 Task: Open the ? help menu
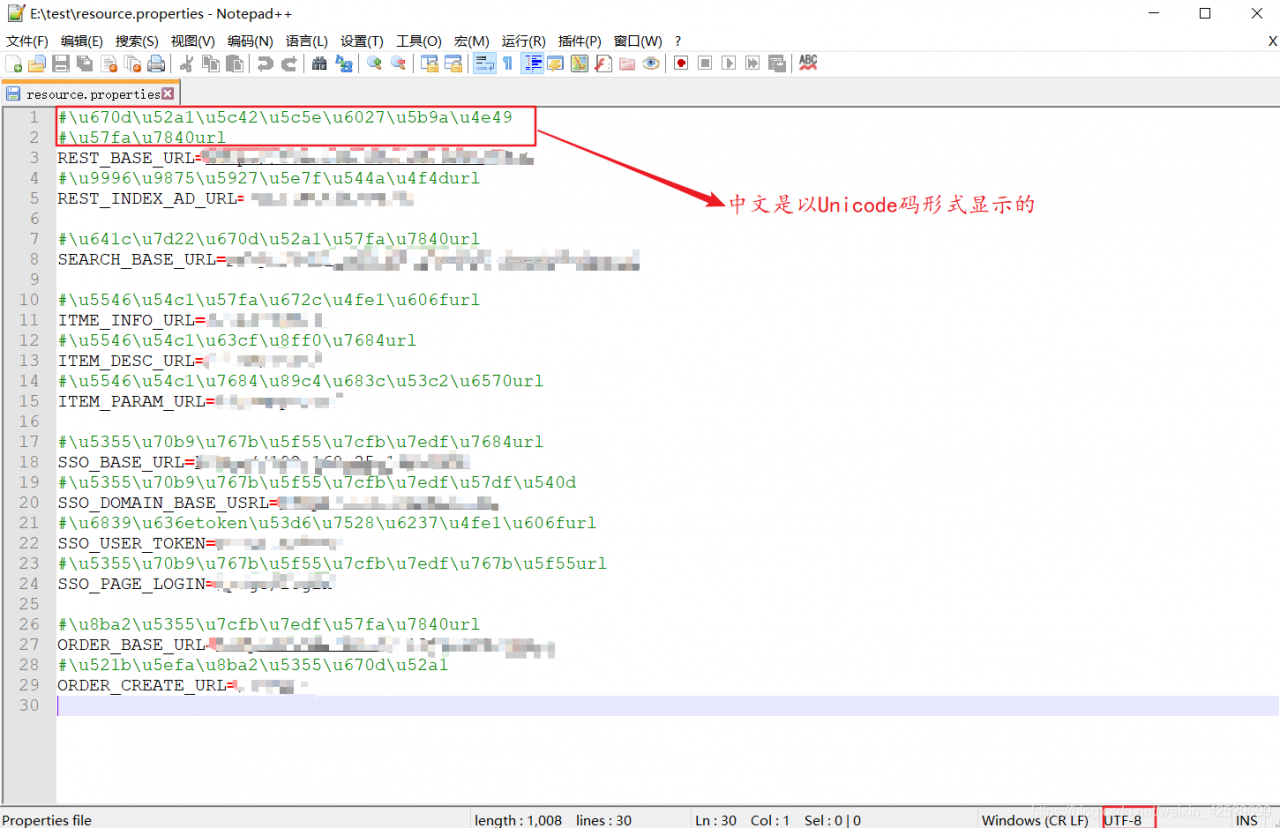(678, 41)
